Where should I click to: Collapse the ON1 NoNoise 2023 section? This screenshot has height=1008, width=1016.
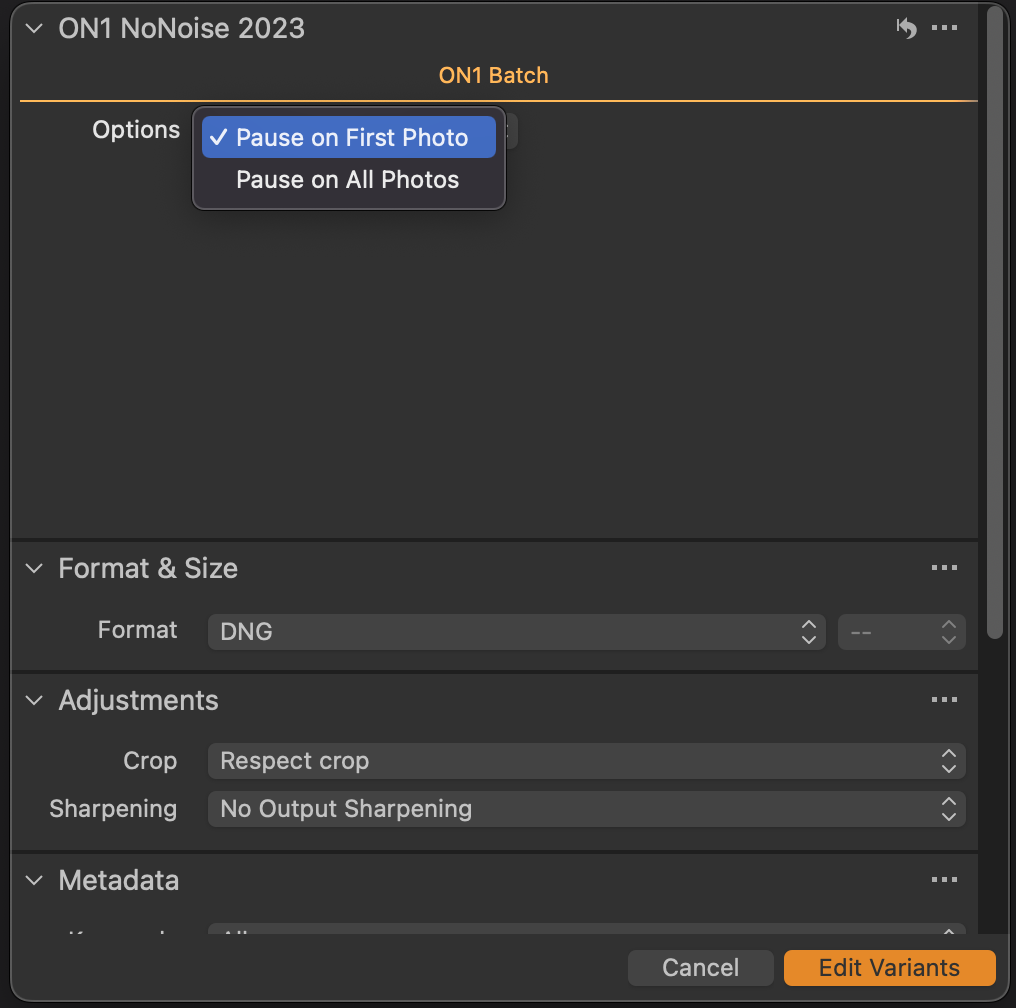tap(34, 29)
